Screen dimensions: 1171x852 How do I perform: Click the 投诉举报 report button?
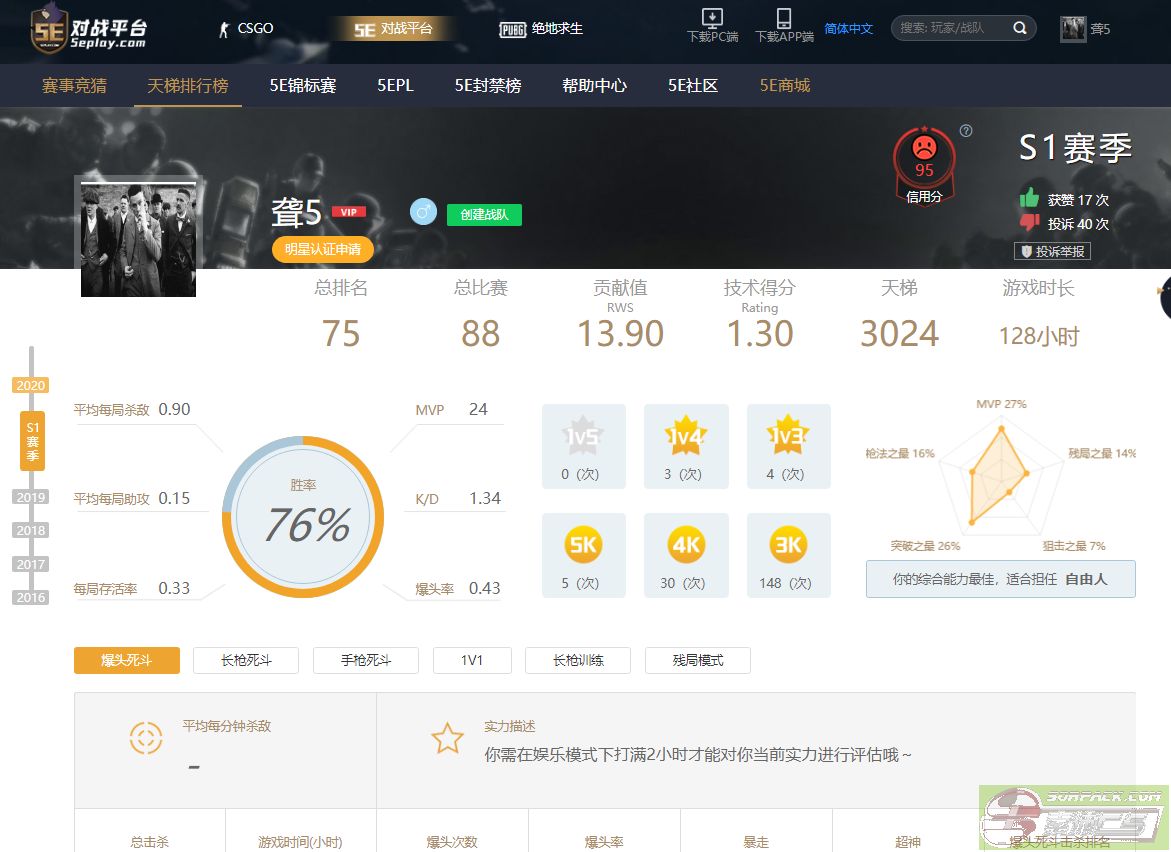point(1052,251)
